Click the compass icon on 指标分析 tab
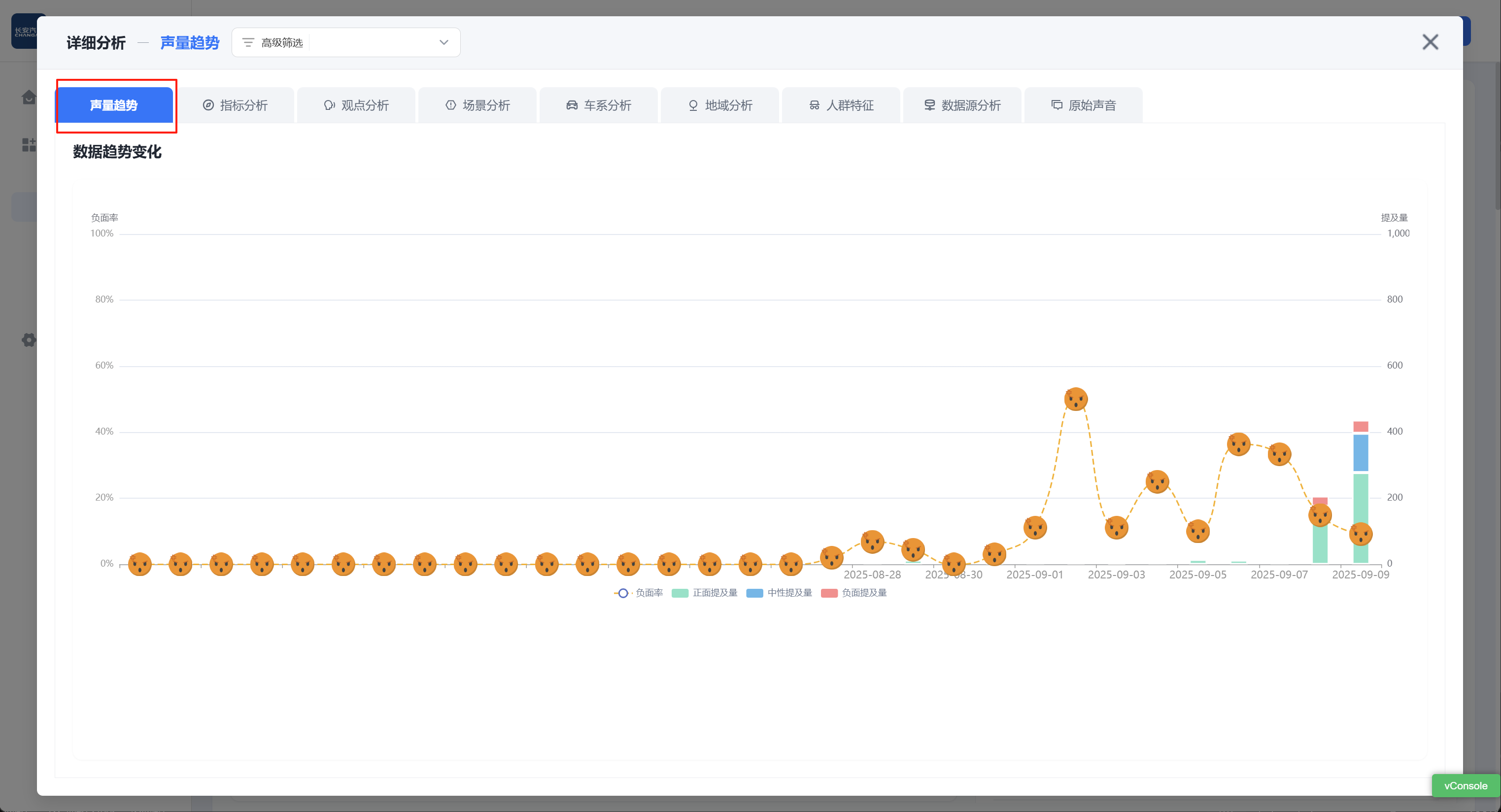The width and height of the screenshot is (1501, 812). tap(208, 105)
